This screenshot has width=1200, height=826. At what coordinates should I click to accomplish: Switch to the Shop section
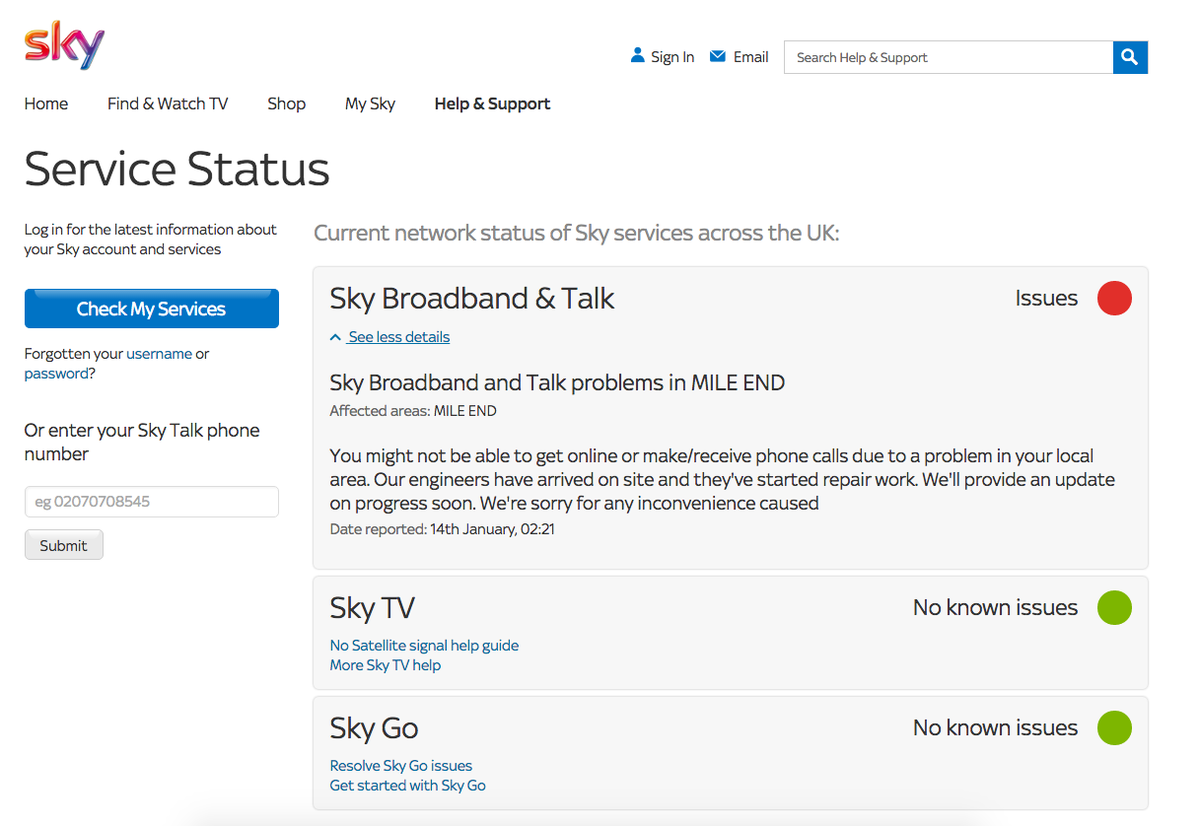286,103
